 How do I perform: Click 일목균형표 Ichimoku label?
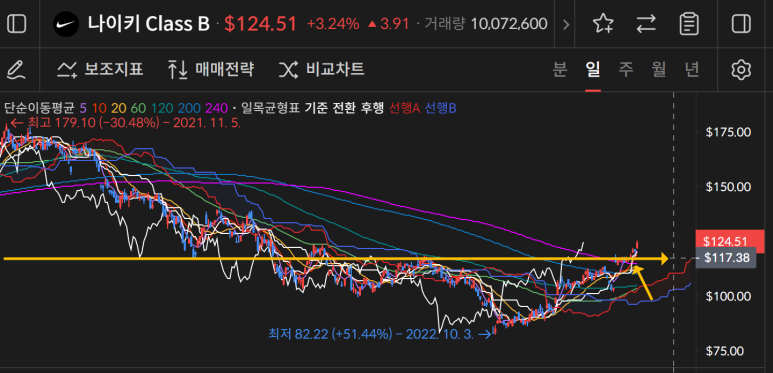270,108
